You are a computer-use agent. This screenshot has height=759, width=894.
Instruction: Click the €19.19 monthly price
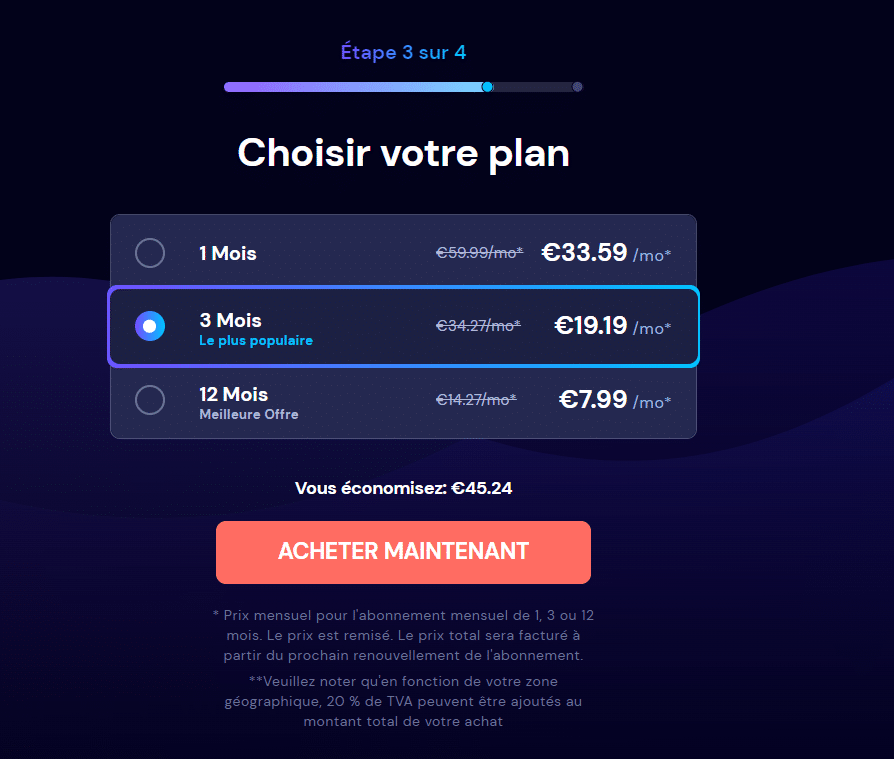[x=592, y=326]
